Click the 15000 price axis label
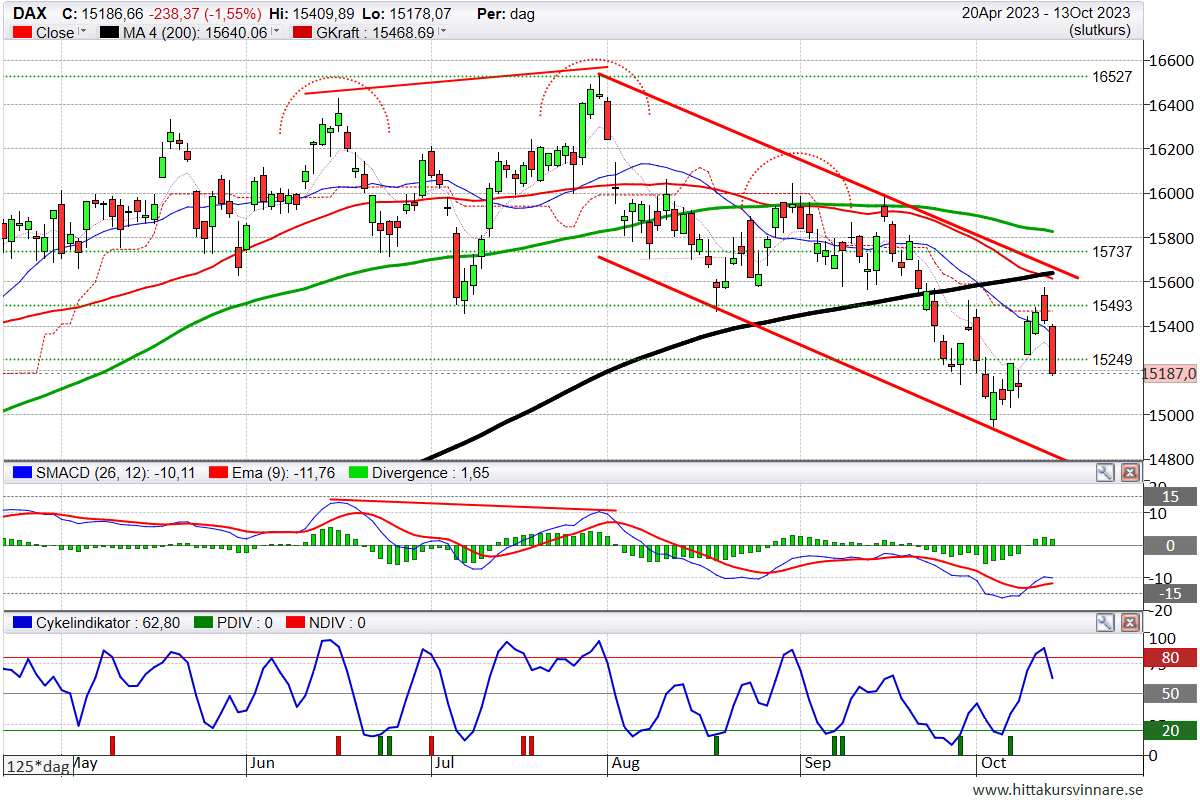The width and height of the screenshot is (1200, 800). [x=1172, y=415]
